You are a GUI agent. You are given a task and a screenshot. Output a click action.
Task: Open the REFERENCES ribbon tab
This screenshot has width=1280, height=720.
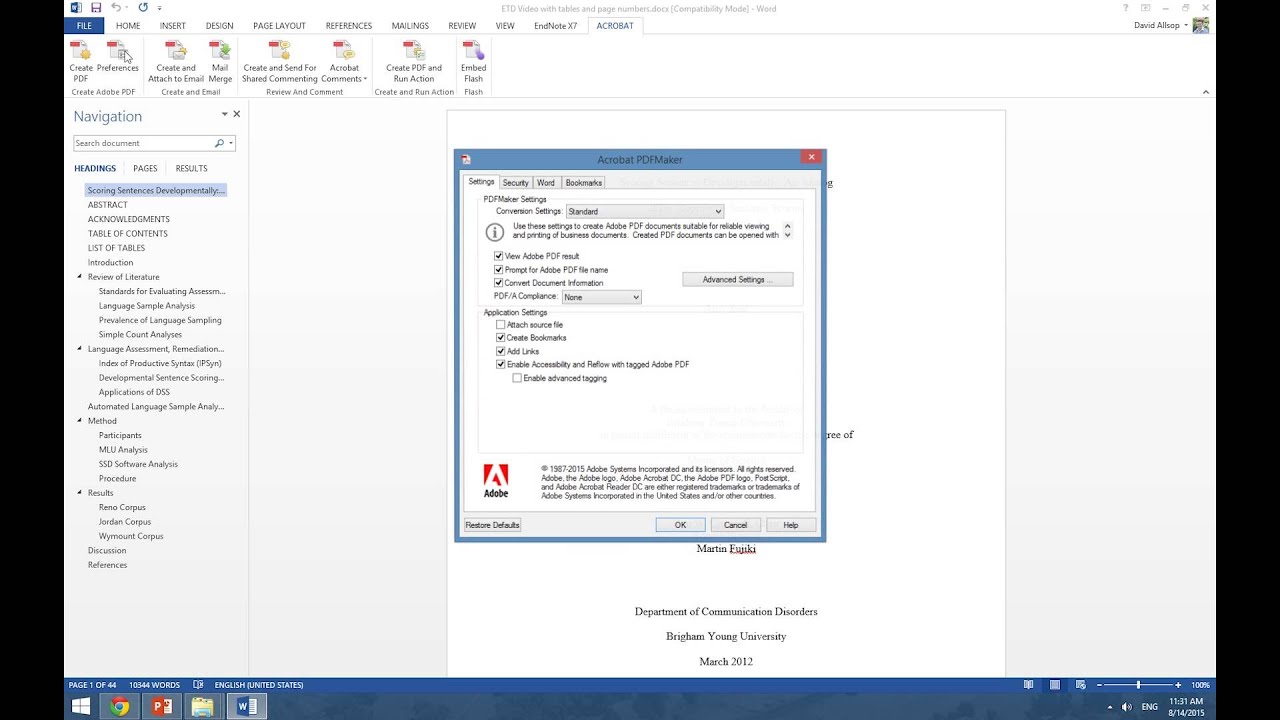349,26
